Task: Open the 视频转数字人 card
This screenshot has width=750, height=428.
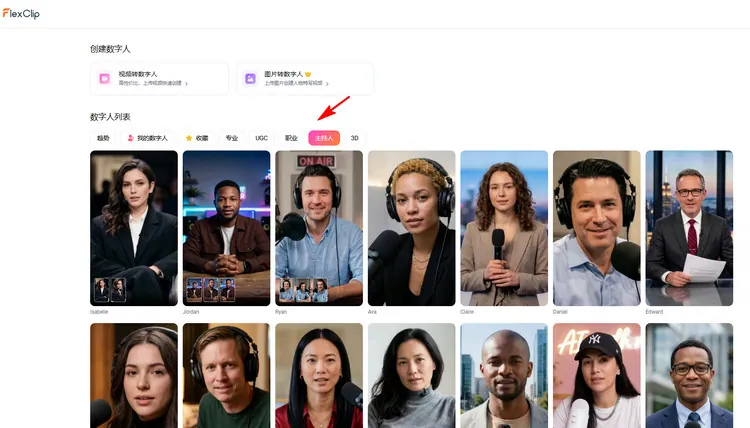Action: pyautogui.click(x=159, y=78)
